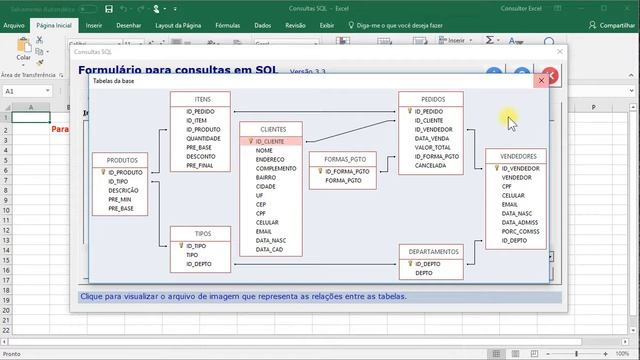Screen dimensions: 640x360
Task: Switch to the Desenhar tab
Action: point(129,25)
